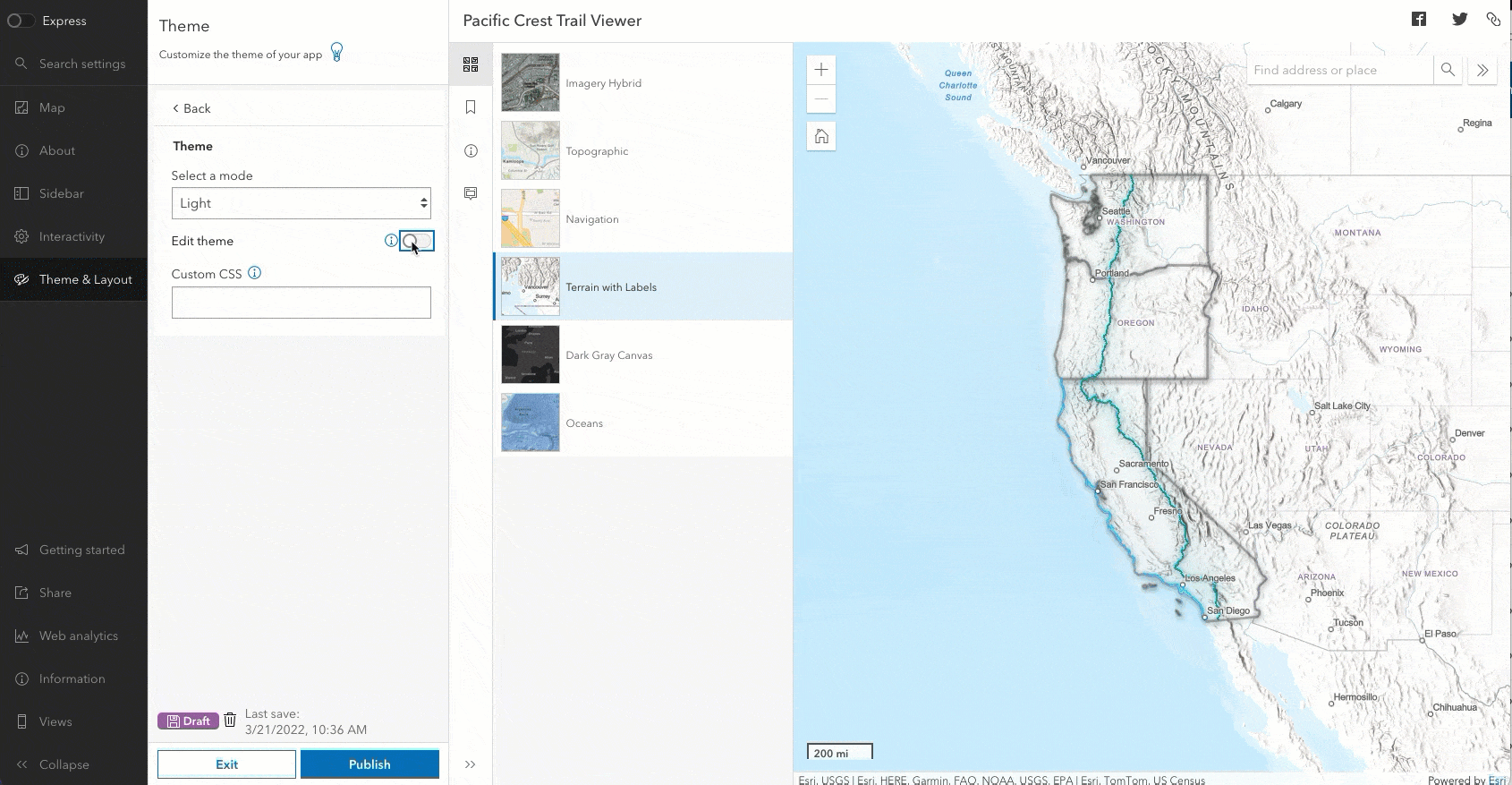Open the Information section

pos(73,678)
